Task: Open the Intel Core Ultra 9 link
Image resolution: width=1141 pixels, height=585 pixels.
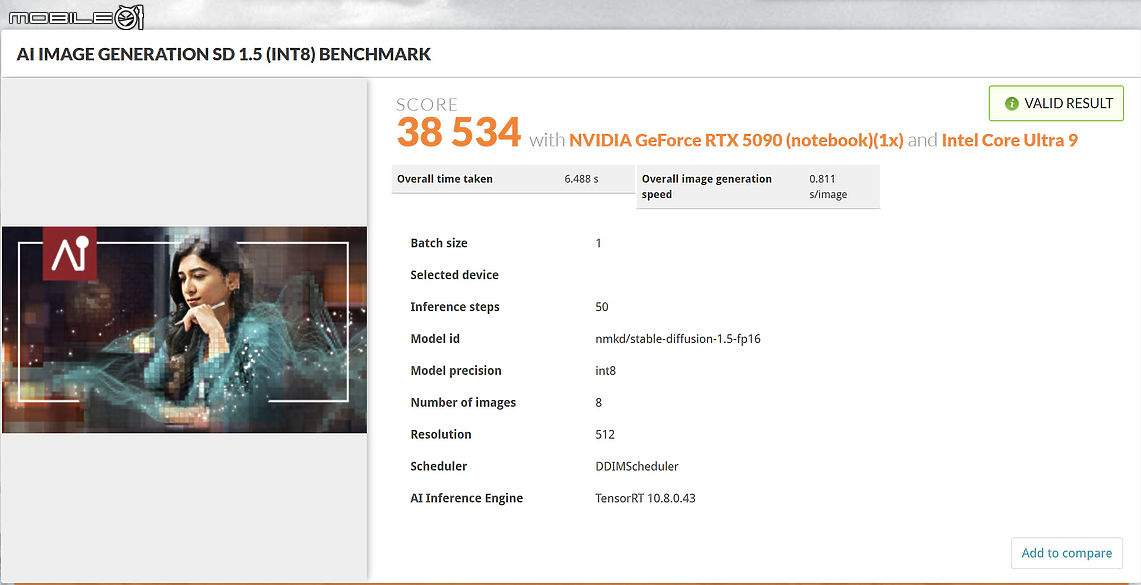Action: point(1009,140)
